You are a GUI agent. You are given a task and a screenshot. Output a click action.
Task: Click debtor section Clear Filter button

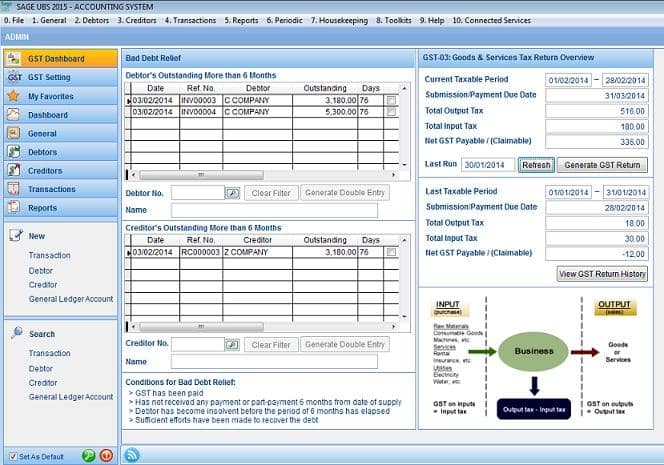(x=271, y=193)
